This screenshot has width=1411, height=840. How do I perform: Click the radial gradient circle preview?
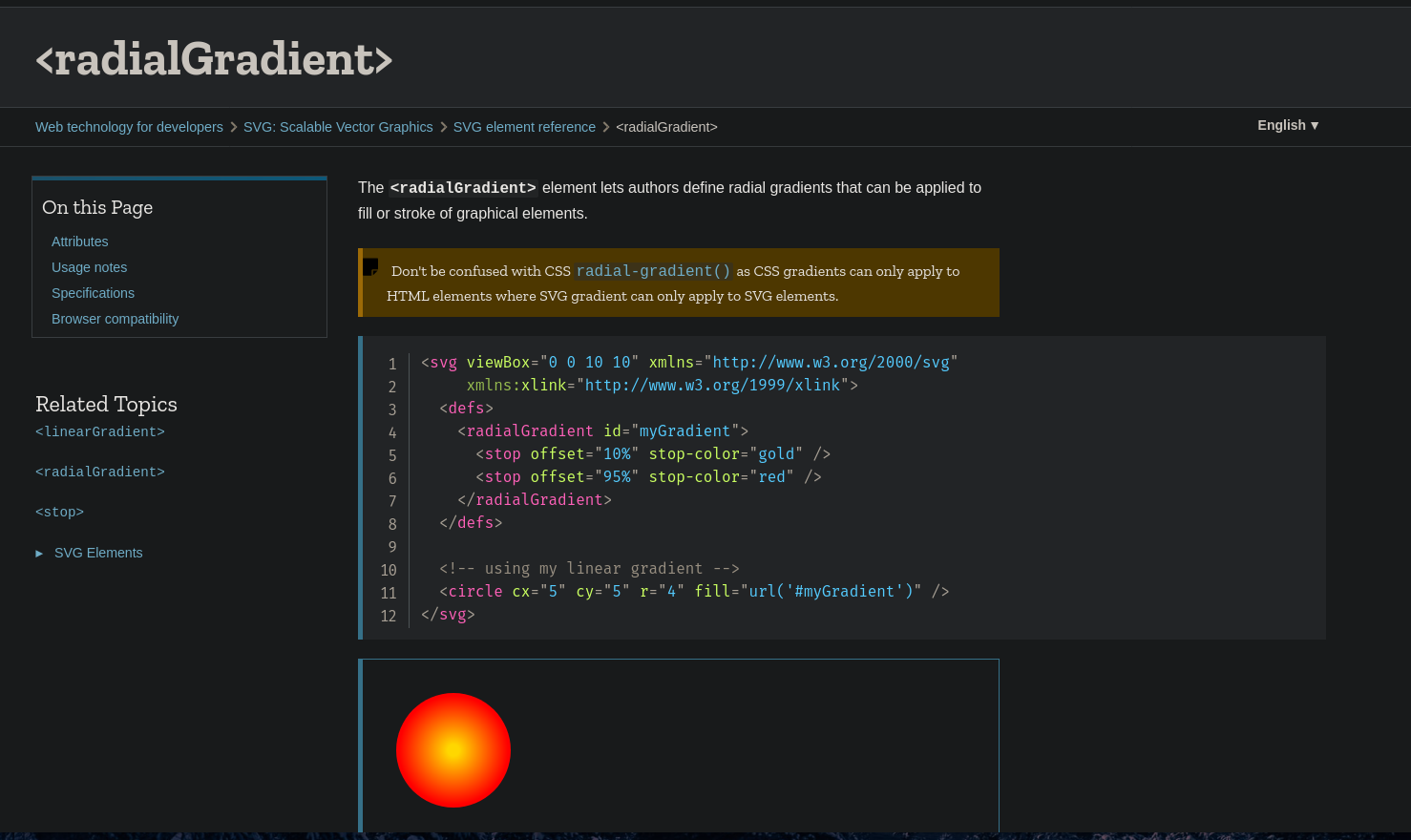tap(453, 750)
